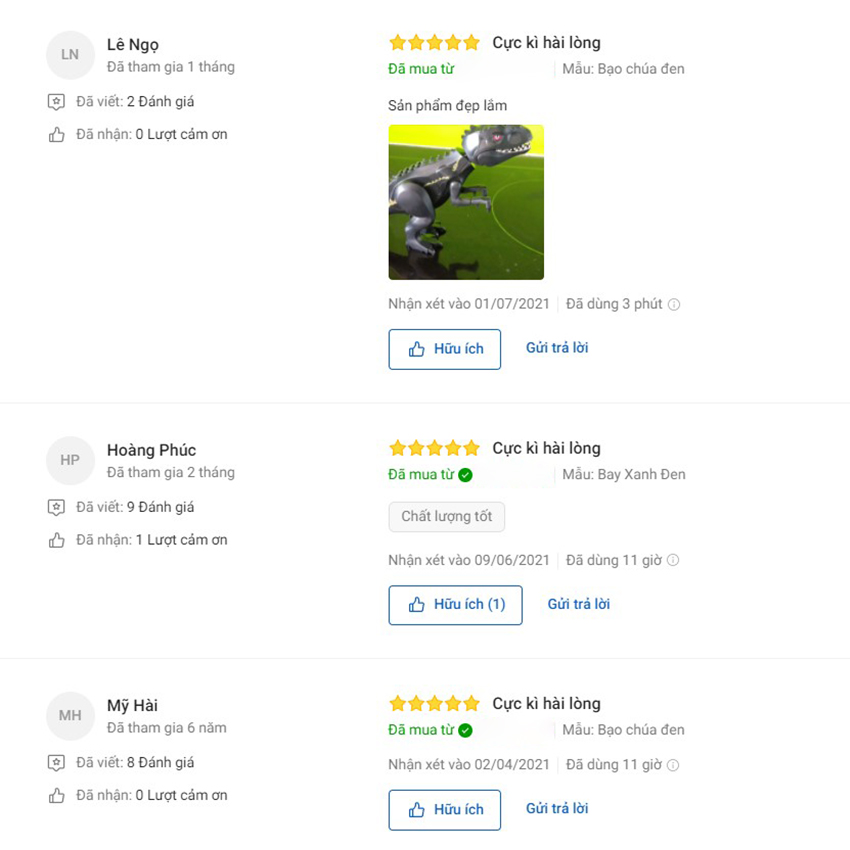Click 'Gửi trả lời' under Mỹ Hài's review
Screen dimensions: 850x850
(557, 808)
